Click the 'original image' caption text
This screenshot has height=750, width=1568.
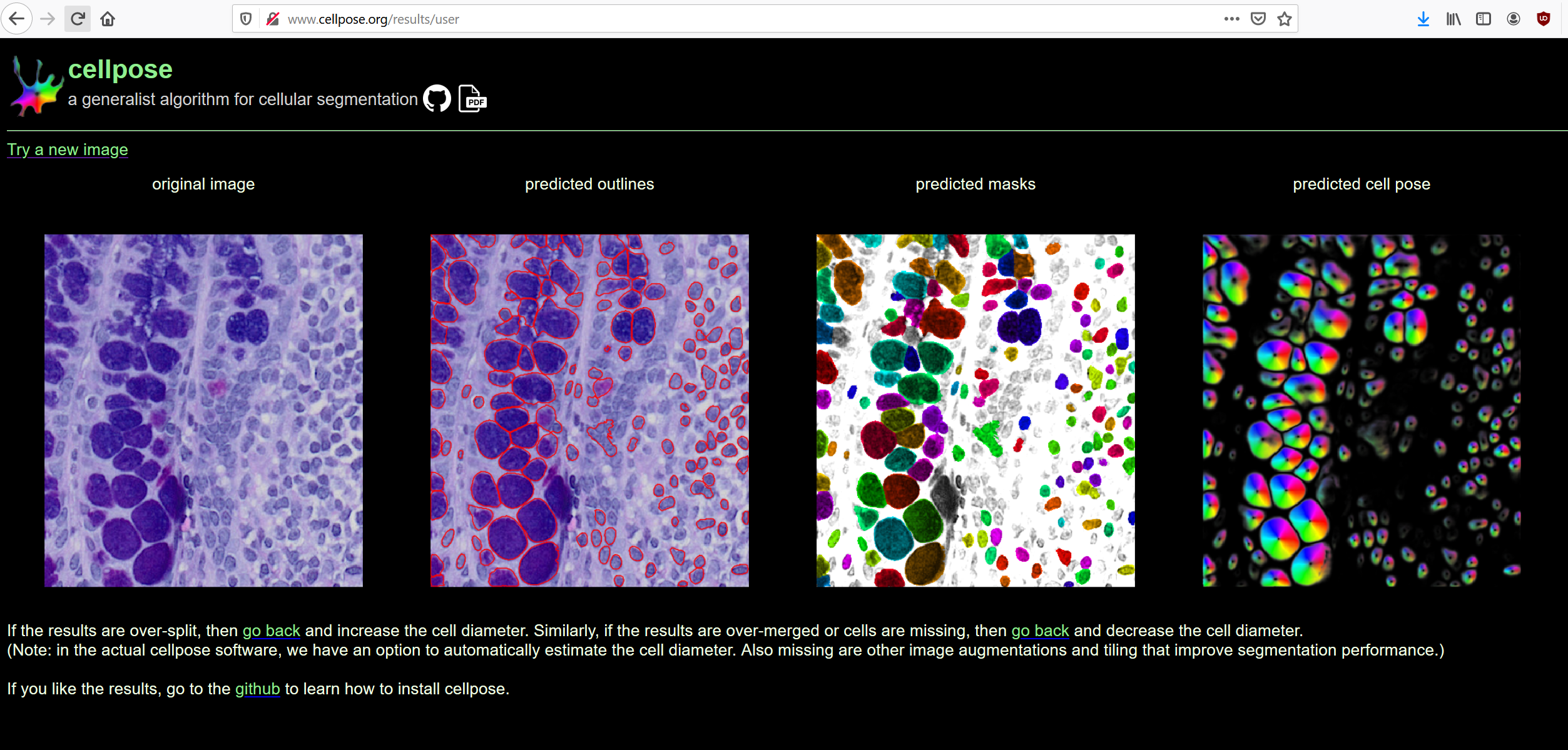(203, 184)
